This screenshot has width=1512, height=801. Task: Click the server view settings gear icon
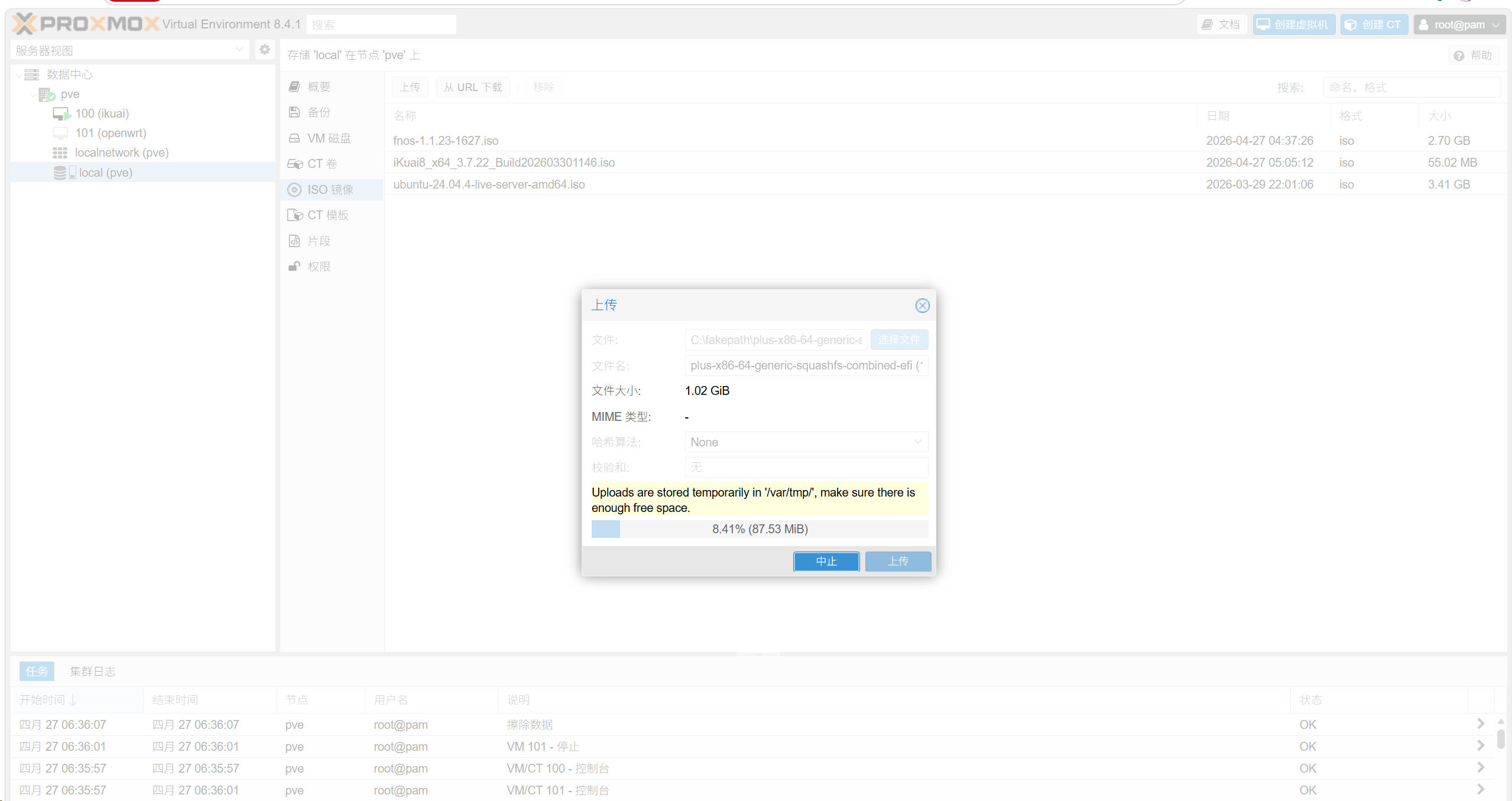point(264,50)
